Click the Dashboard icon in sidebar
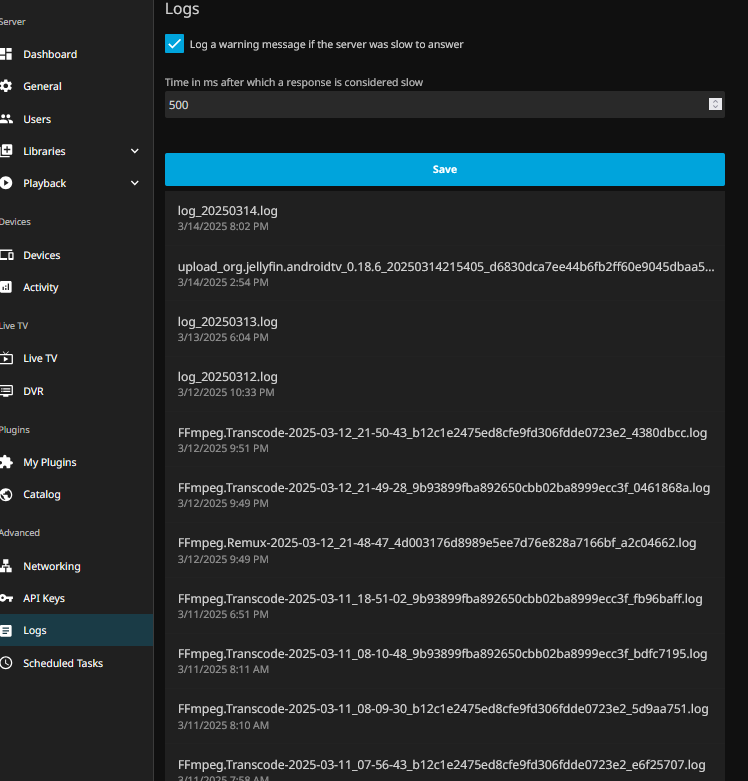The width and height of the screenshot is (748, 781). [6, 54]
